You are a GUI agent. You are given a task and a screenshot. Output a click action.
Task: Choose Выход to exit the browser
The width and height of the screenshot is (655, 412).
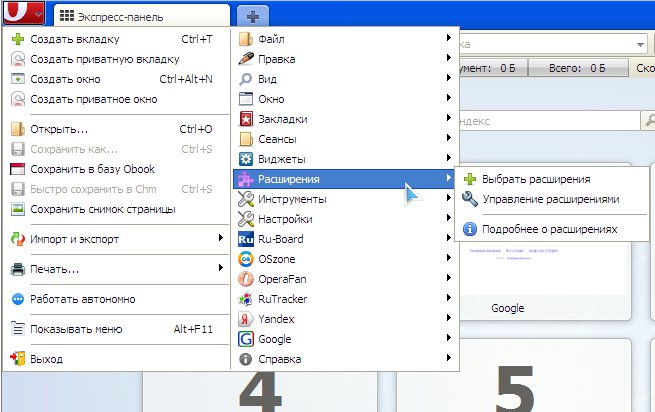(x=46, y=358)
